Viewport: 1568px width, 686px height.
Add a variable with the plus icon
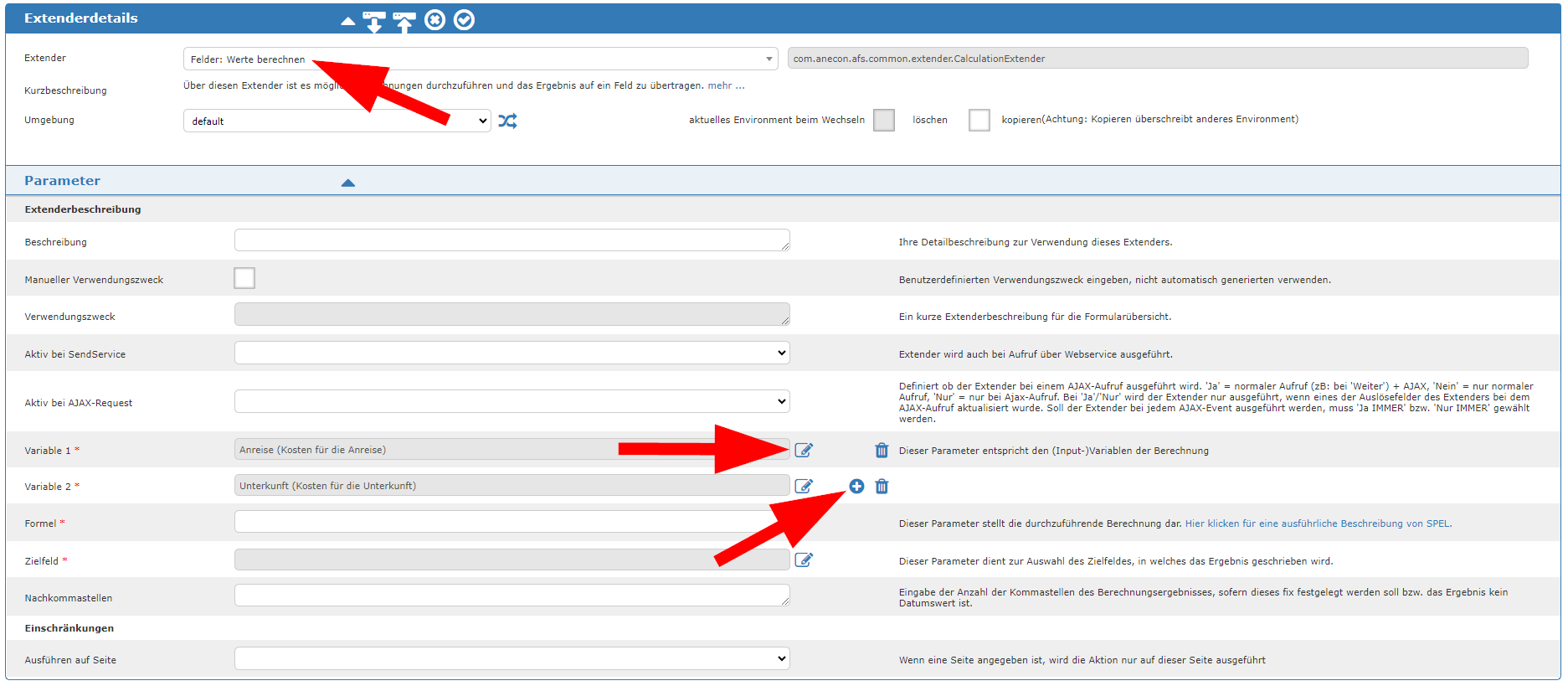[x=856, y=487]
